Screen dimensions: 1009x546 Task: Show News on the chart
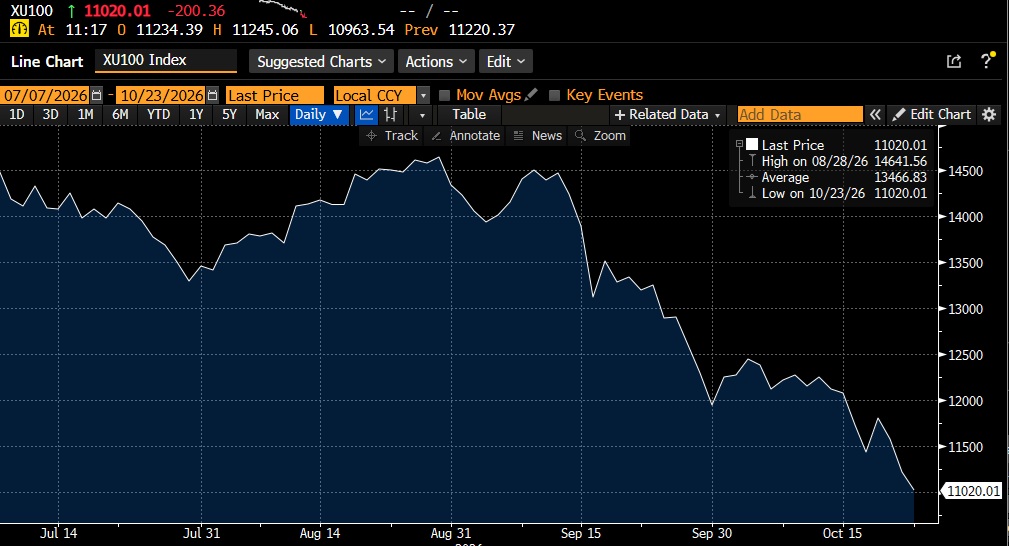tap(538, 136)
